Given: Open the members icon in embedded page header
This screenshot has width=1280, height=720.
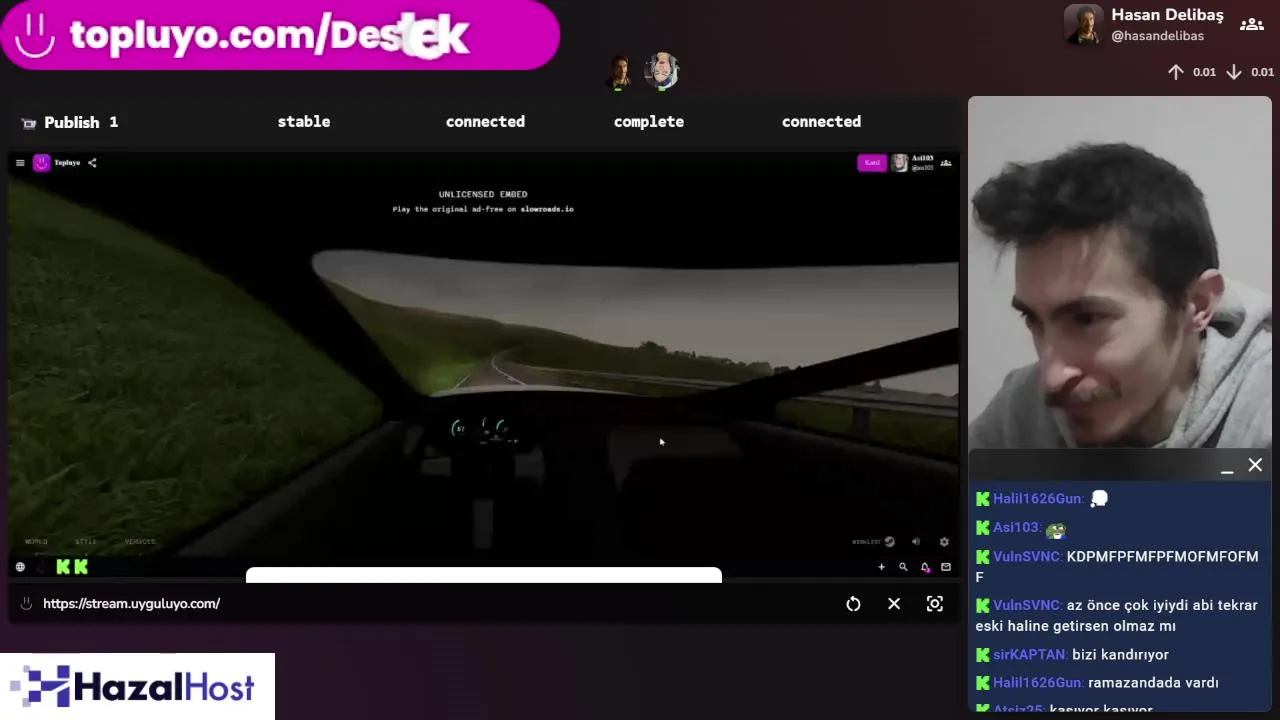Looking at the screenshot, I should coord(946,163).
